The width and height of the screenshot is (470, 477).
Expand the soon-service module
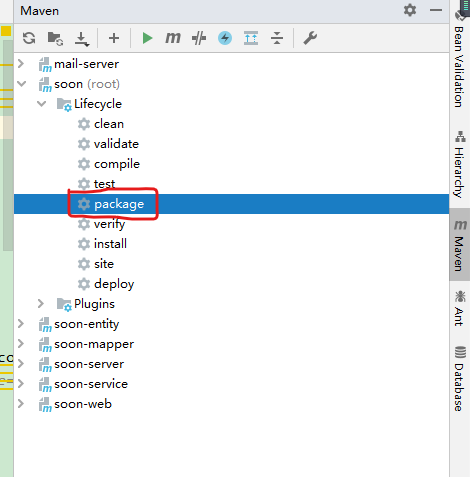click(x=21, y=384)
